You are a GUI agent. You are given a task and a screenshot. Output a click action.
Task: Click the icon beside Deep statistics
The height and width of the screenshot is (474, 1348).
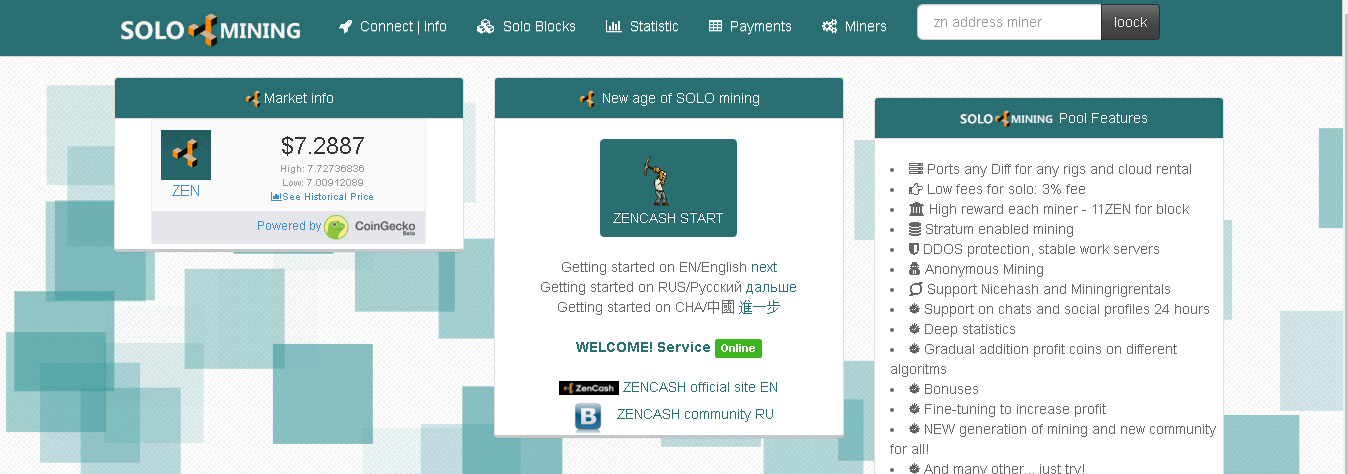914,329
